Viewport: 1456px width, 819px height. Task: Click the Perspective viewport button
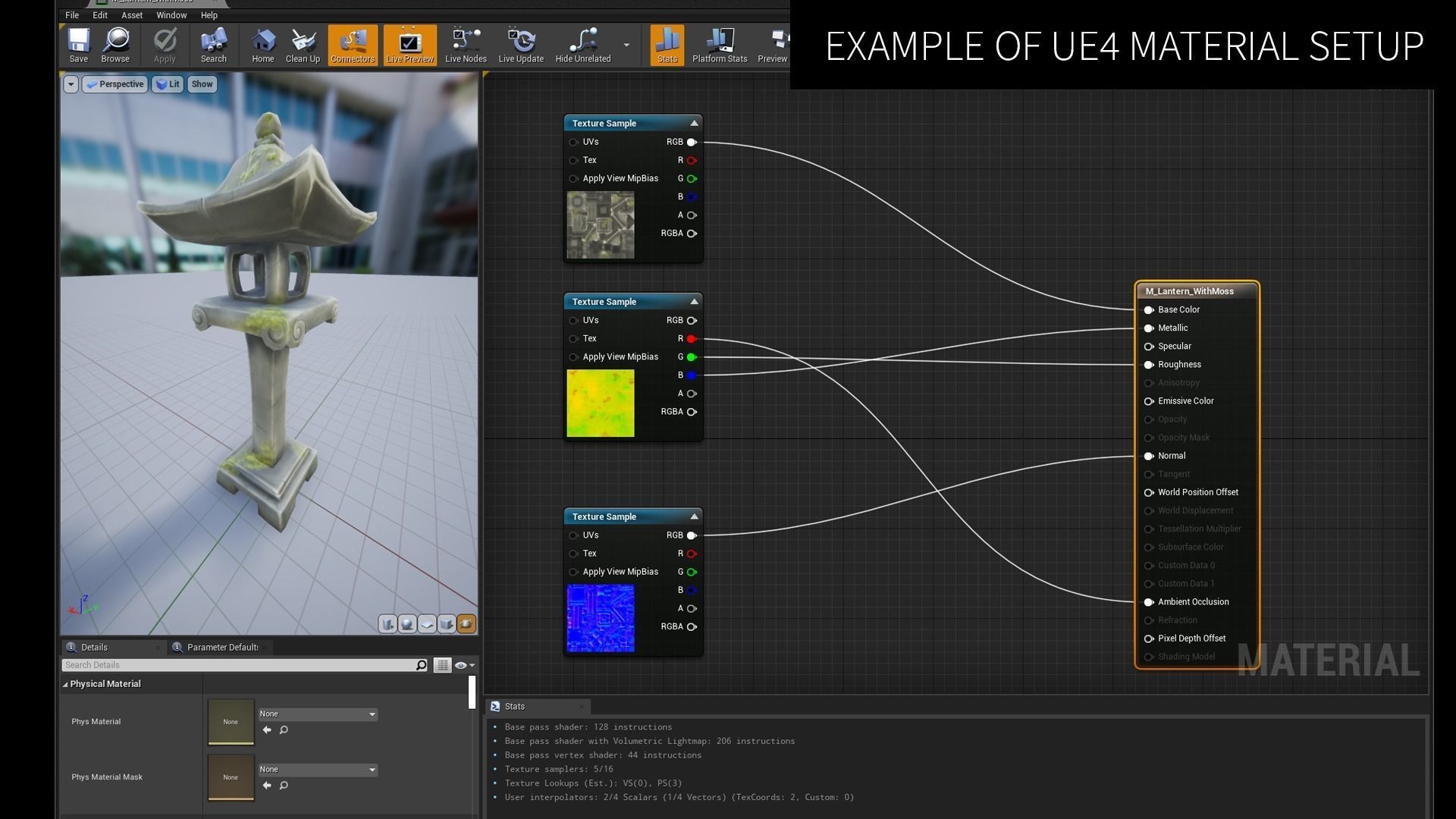click(115, 84)
